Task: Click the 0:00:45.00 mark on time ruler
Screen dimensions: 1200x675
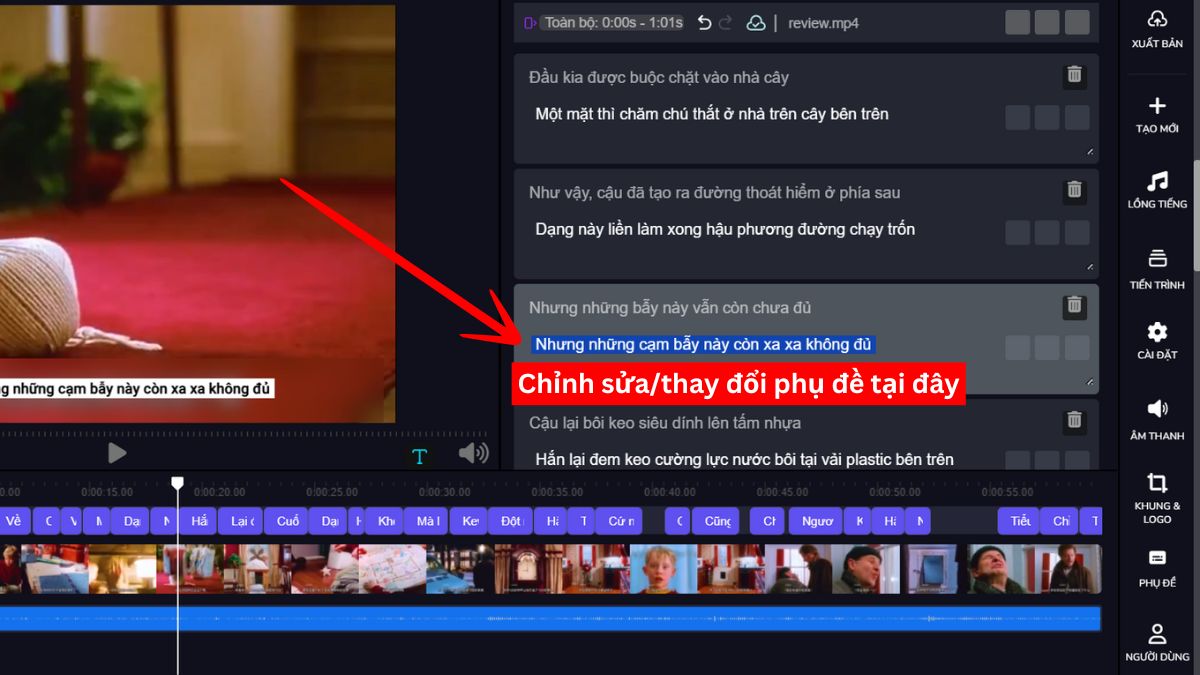Action: click(x=782, y=492)
